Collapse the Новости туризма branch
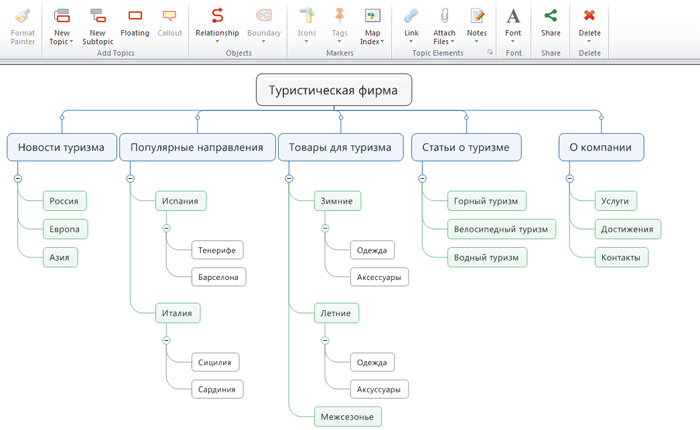 pos(18,179)
